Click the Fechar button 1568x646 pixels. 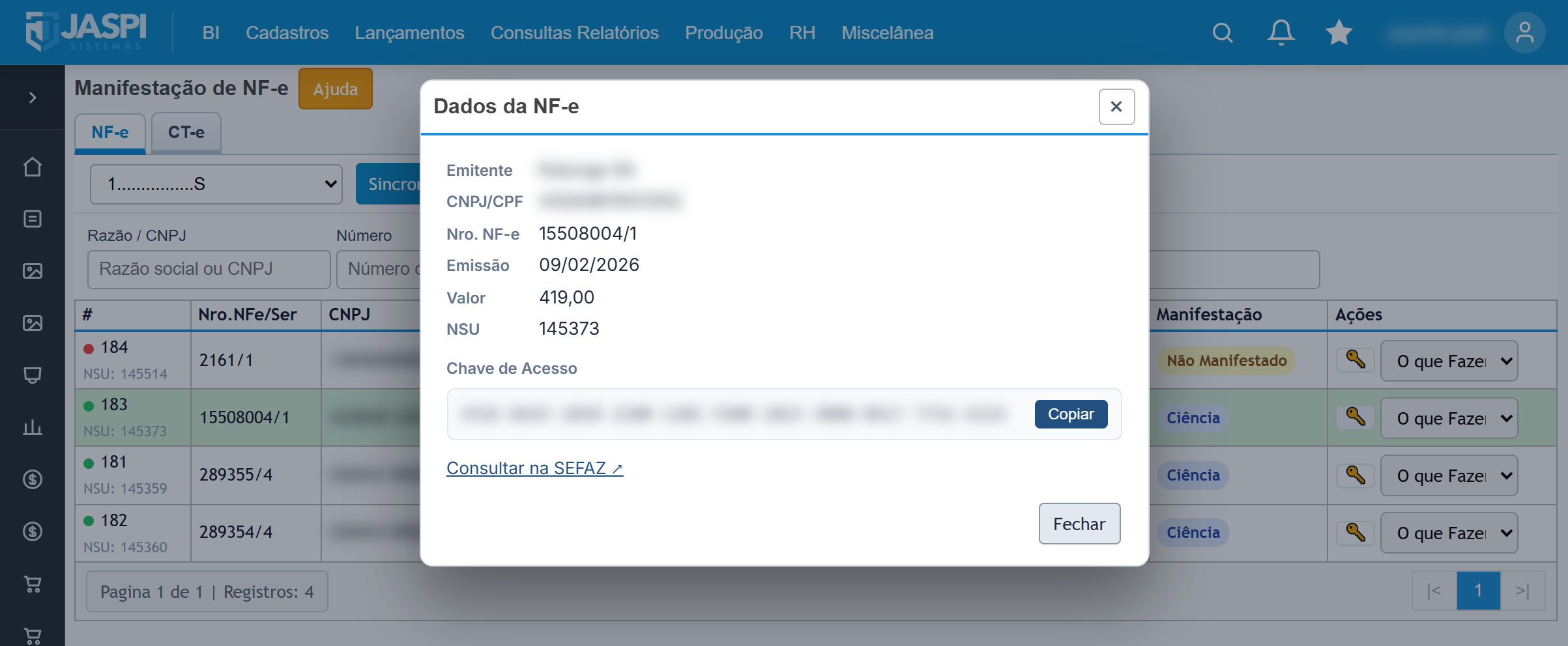coord(1079,524)
